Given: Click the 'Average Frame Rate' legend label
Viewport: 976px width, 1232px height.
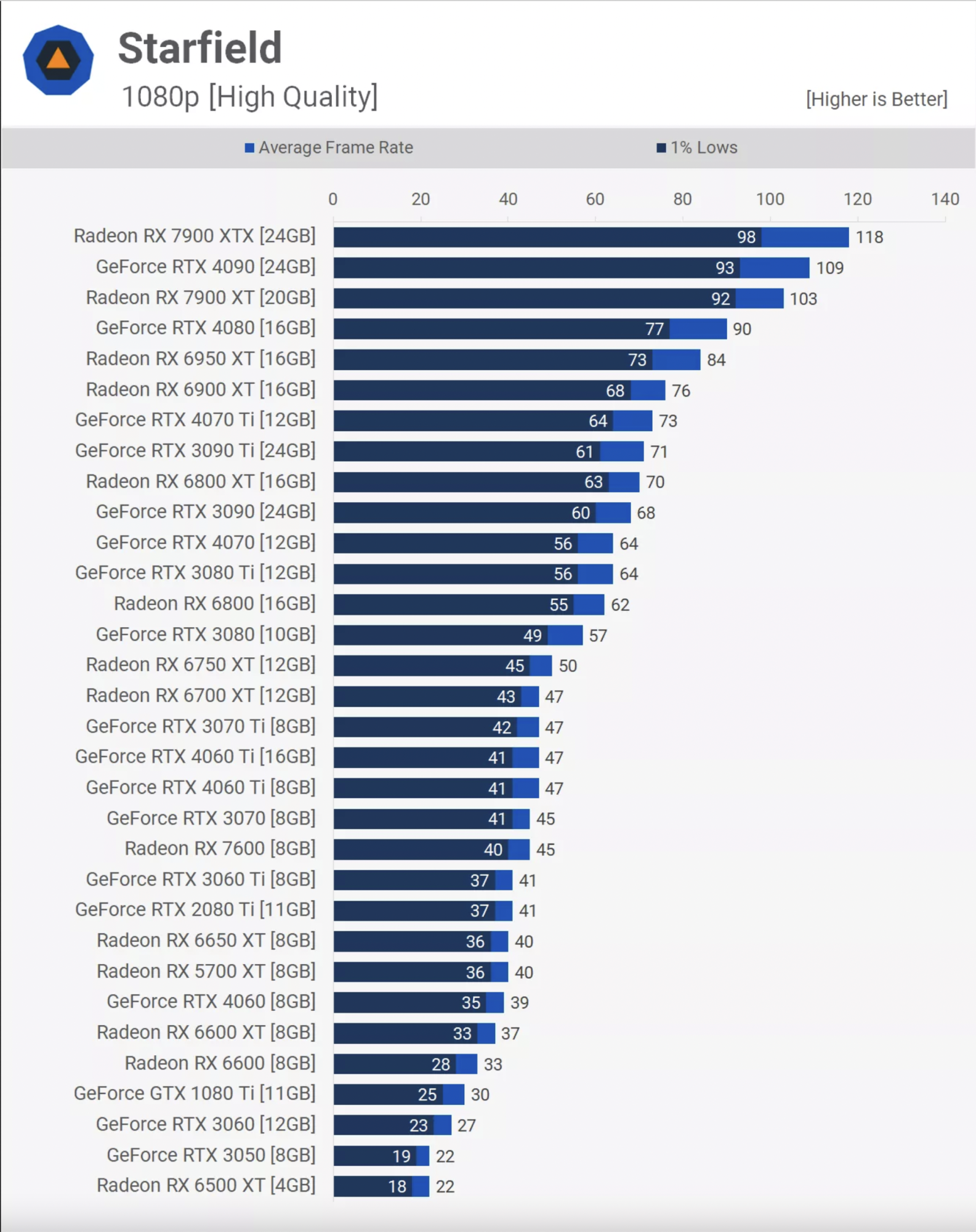Looking at the screenshot, I should [336, 148].
